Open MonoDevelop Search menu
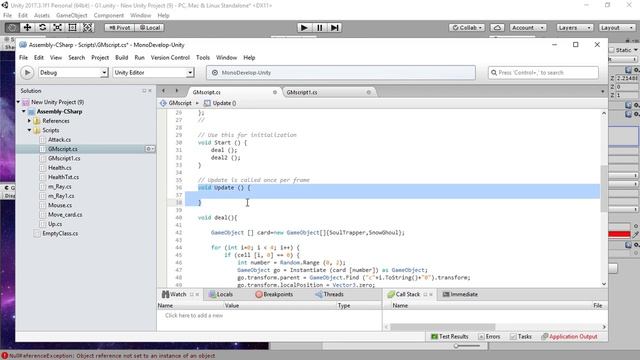 coord(76,58)
